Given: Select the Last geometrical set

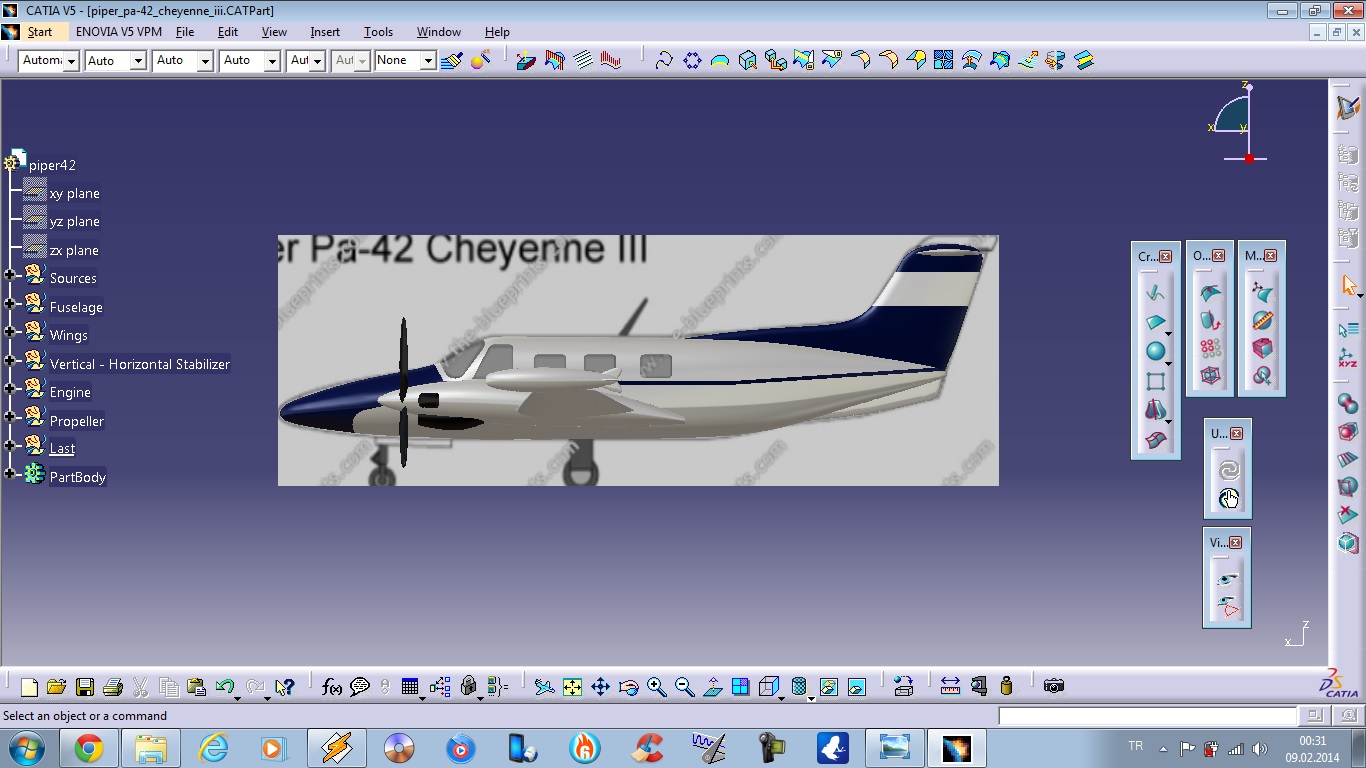Looking at the screenshot, I should (62, 448).
